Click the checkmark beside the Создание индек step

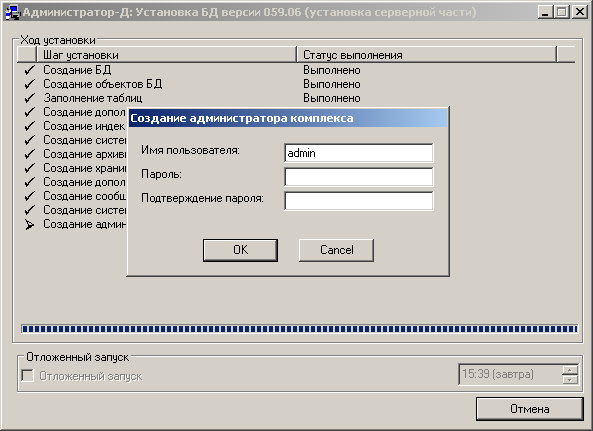pos(29,126)
